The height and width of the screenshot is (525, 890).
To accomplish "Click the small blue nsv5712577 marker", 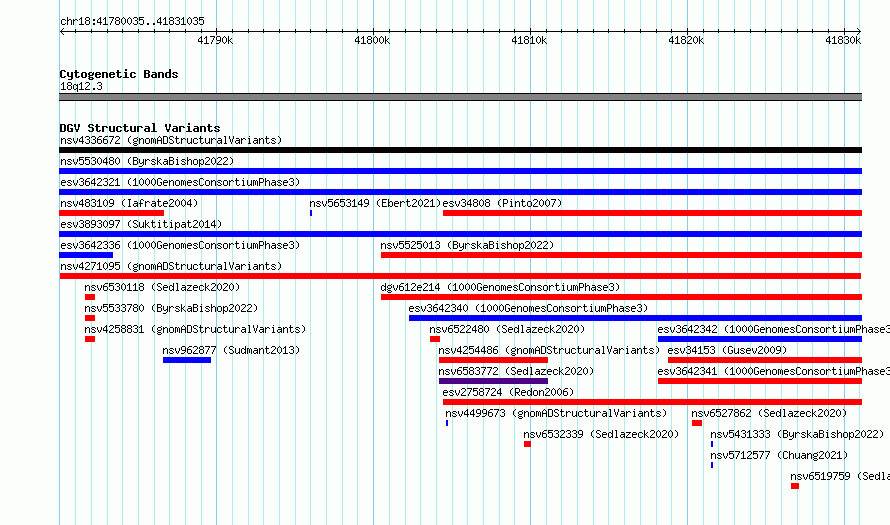I will pos(712,465).
